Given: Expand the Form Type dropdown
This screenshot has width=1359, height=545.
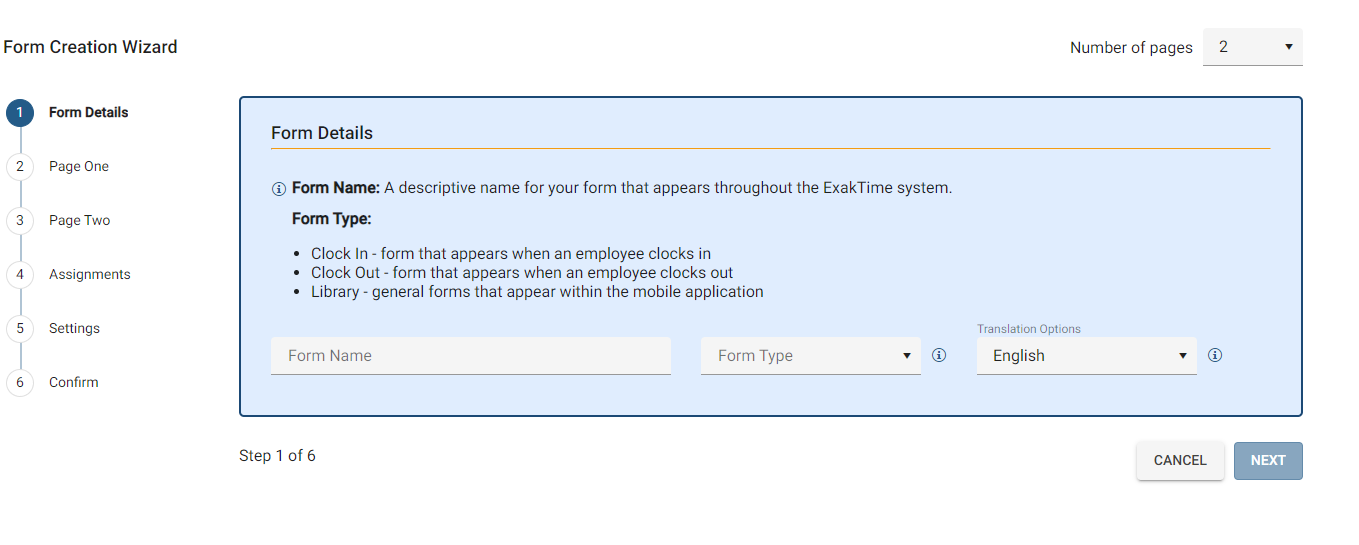Looking at the screenshot, I should [x=811, y=356].
